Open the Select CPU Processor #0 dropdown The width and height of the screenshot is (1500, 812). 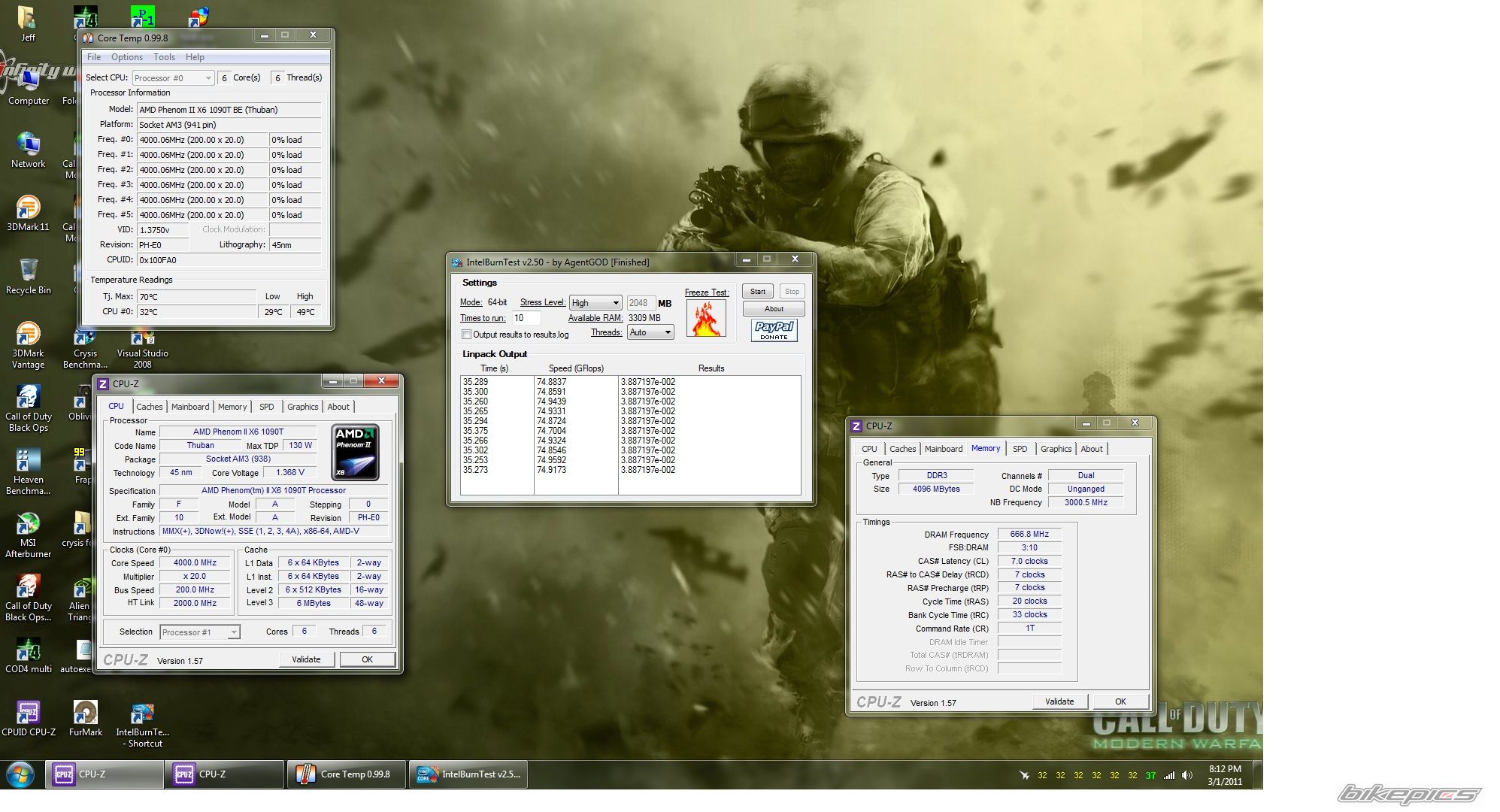[x=174, y=78]
